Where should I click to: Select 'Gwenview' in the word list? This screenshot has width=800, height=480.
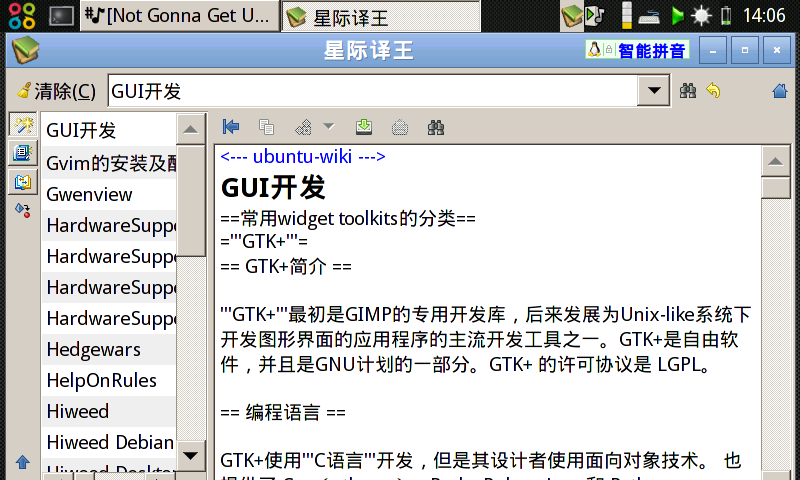(109, 194)
